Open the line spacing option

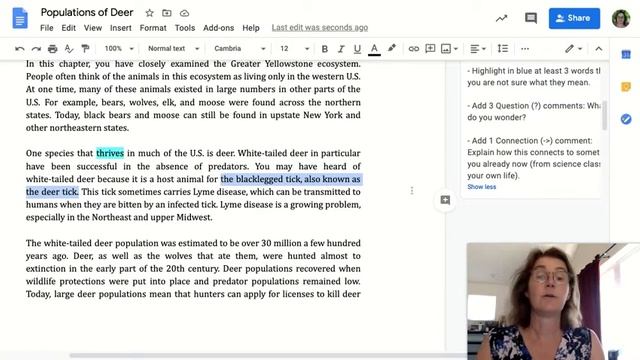click(503, 49)
